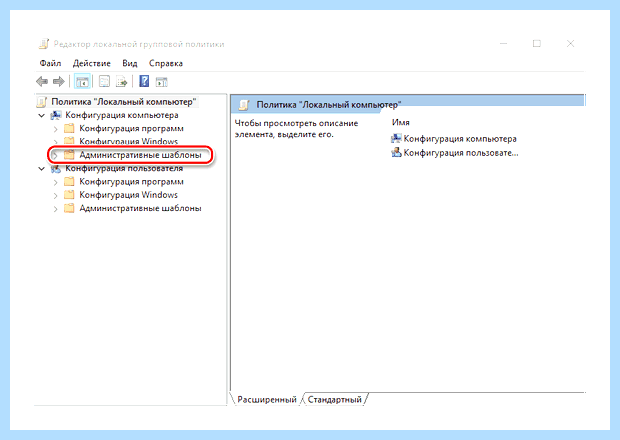Screen dimensions: 620x440
Task: Expand Административные шаблоны under computer configuration
Action: coord(55,155)
